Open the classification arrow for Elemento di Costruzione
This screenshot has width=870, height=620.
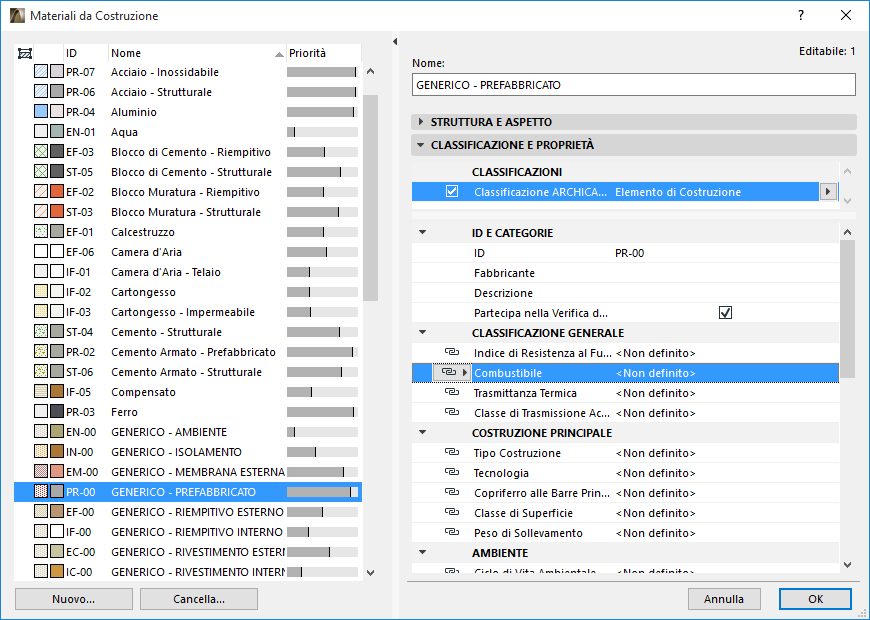click(828, 191)
